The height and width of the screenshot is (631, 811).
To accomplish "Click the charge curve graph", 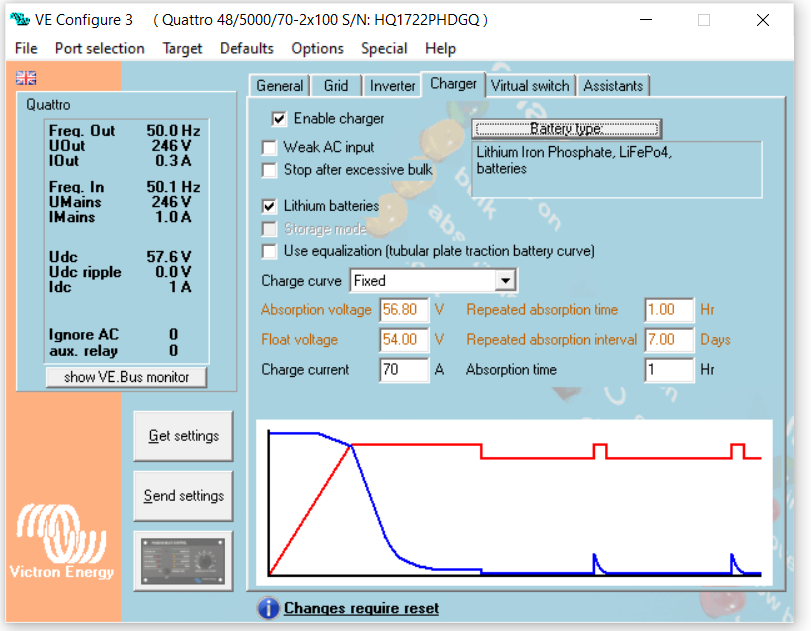I will (x=514, y=503).
